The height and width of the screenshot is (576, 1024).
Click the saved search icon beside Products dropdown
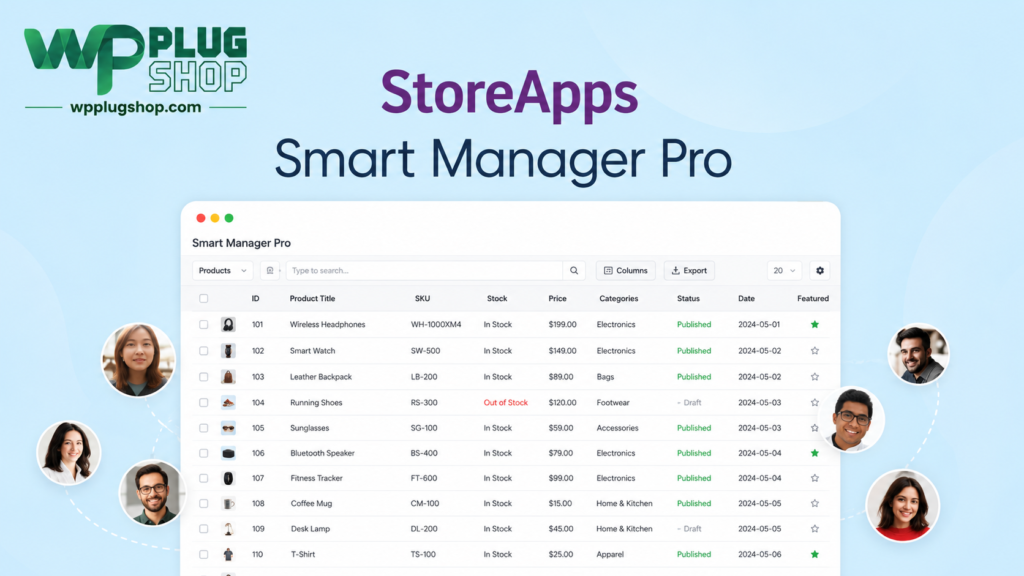[270, 270]
